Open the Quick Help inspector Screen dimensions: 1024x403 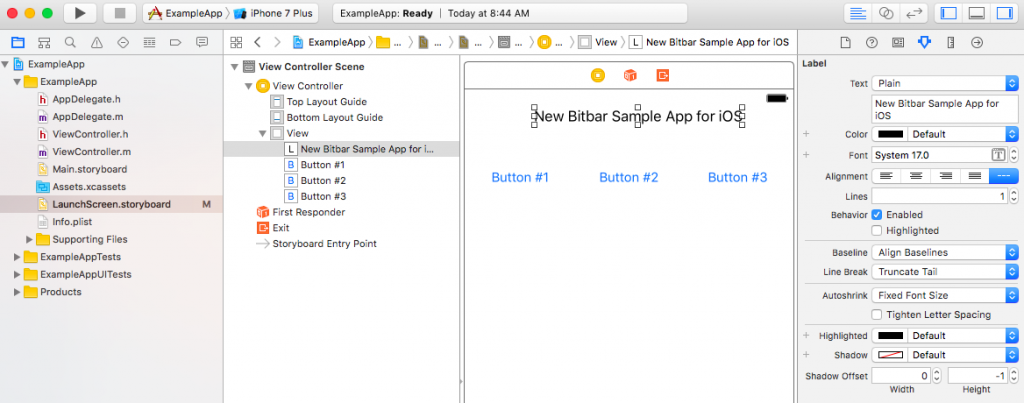(871, 42)
